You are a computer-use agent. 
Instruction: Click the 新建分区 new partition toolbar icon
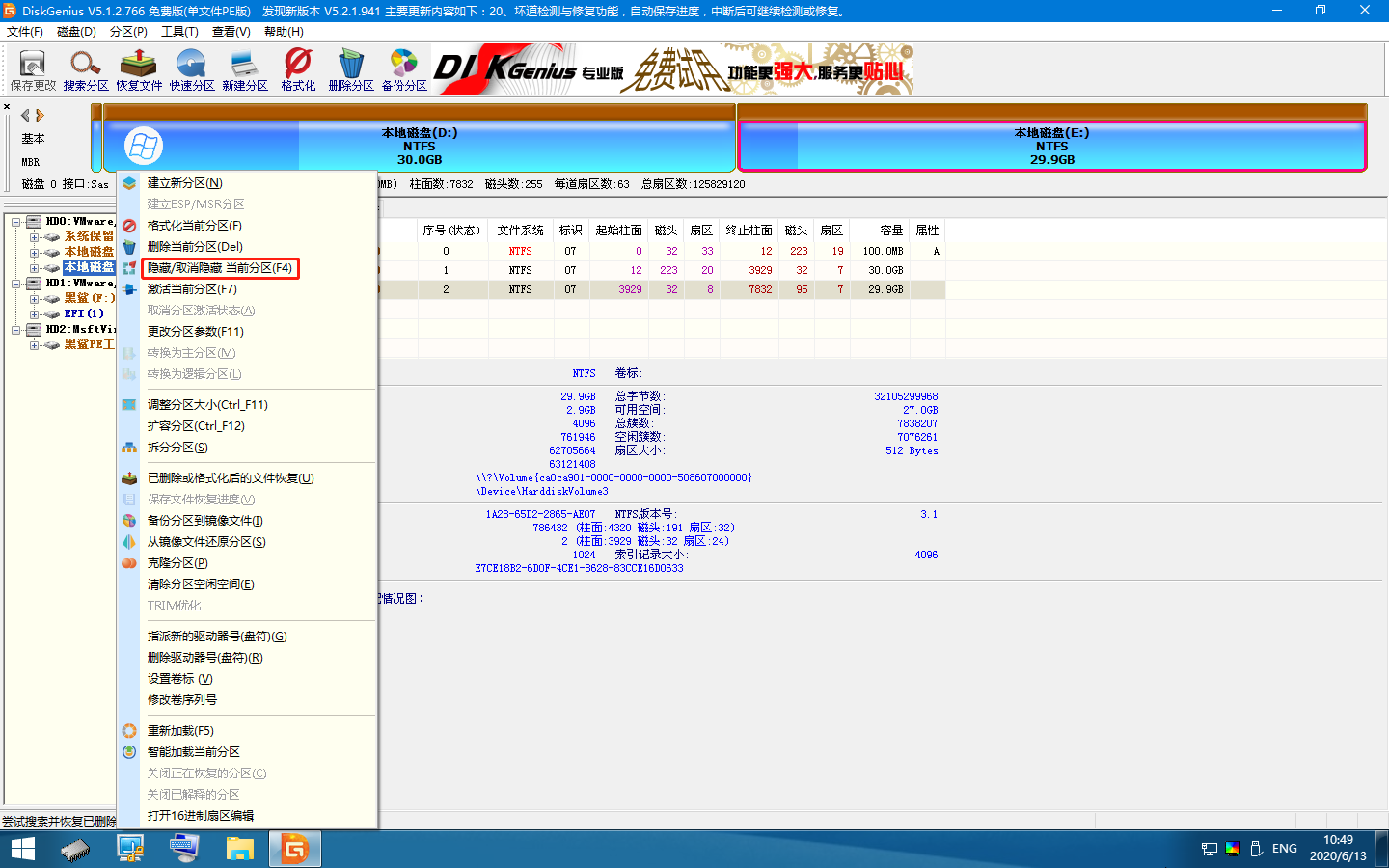pyautogui.click(x=245, y=69)
